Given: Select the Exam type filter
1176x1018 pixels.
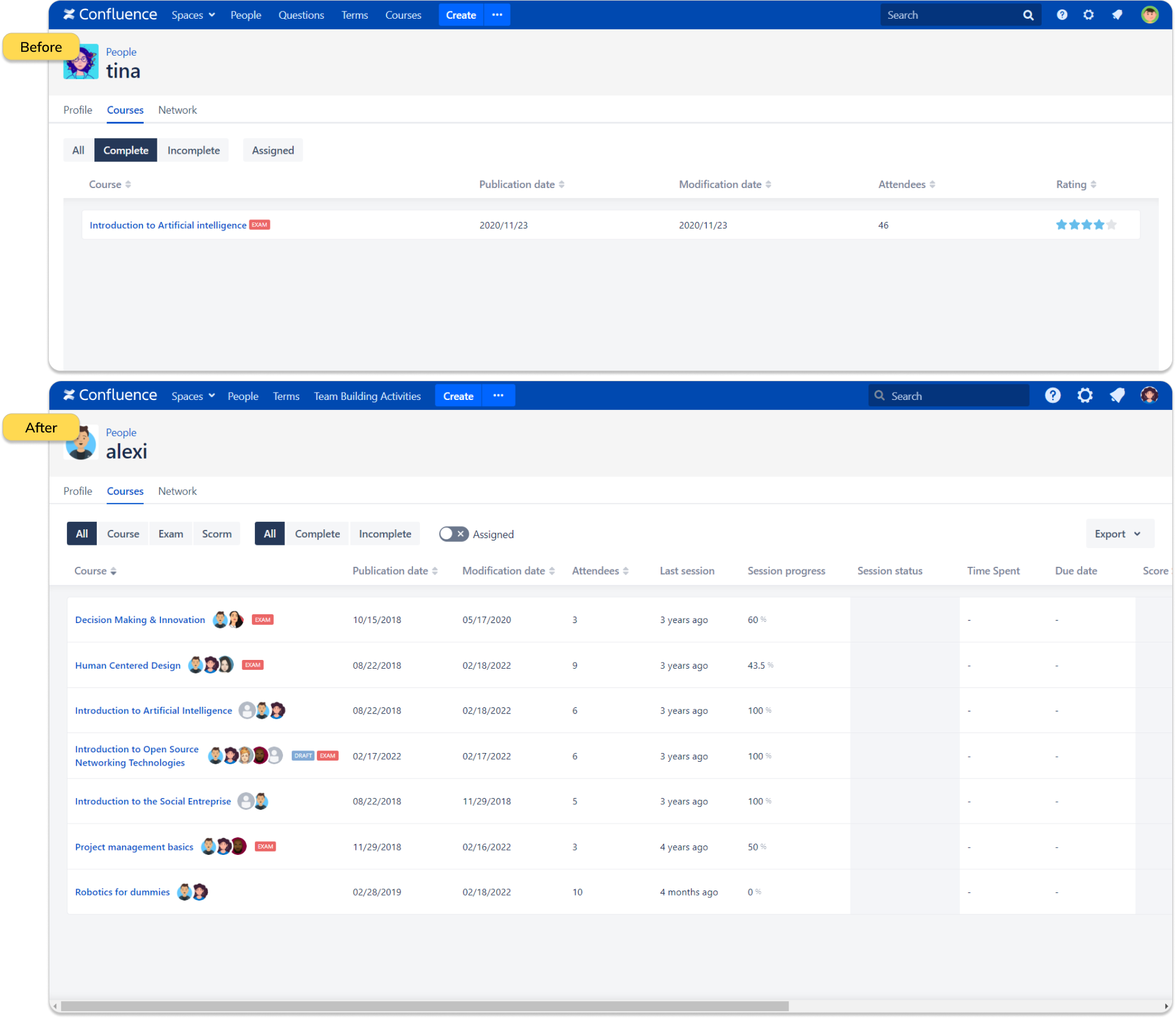Looking at the screenshot, I should point(171,534).
